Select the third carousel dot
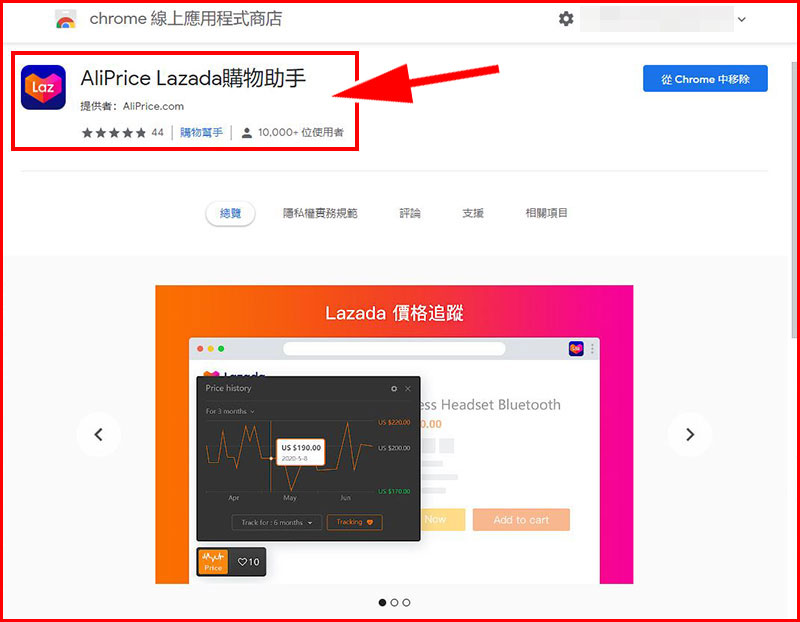 (406, 603)
